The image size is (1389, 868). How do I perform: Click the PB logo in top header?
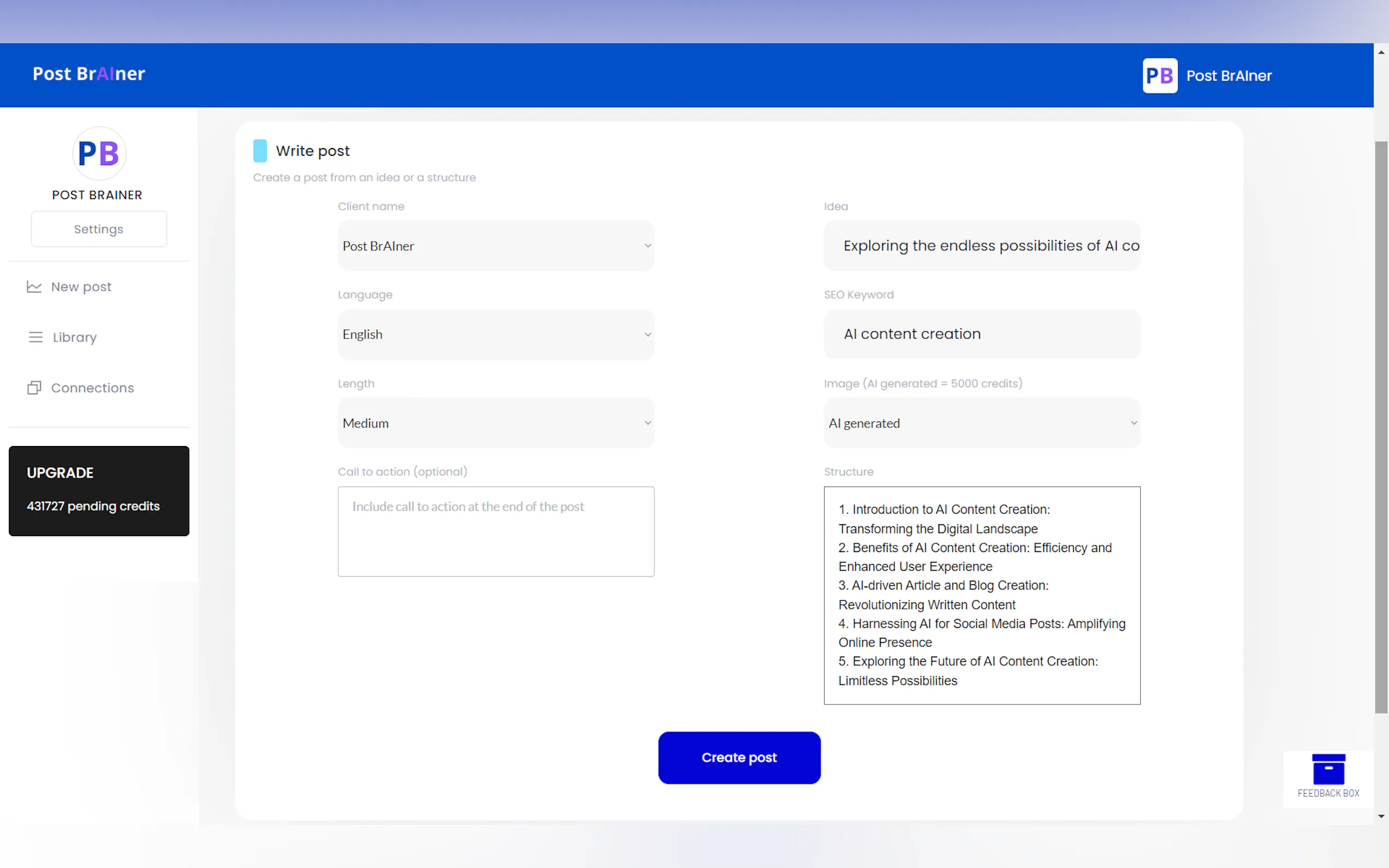coord(1159,76)
